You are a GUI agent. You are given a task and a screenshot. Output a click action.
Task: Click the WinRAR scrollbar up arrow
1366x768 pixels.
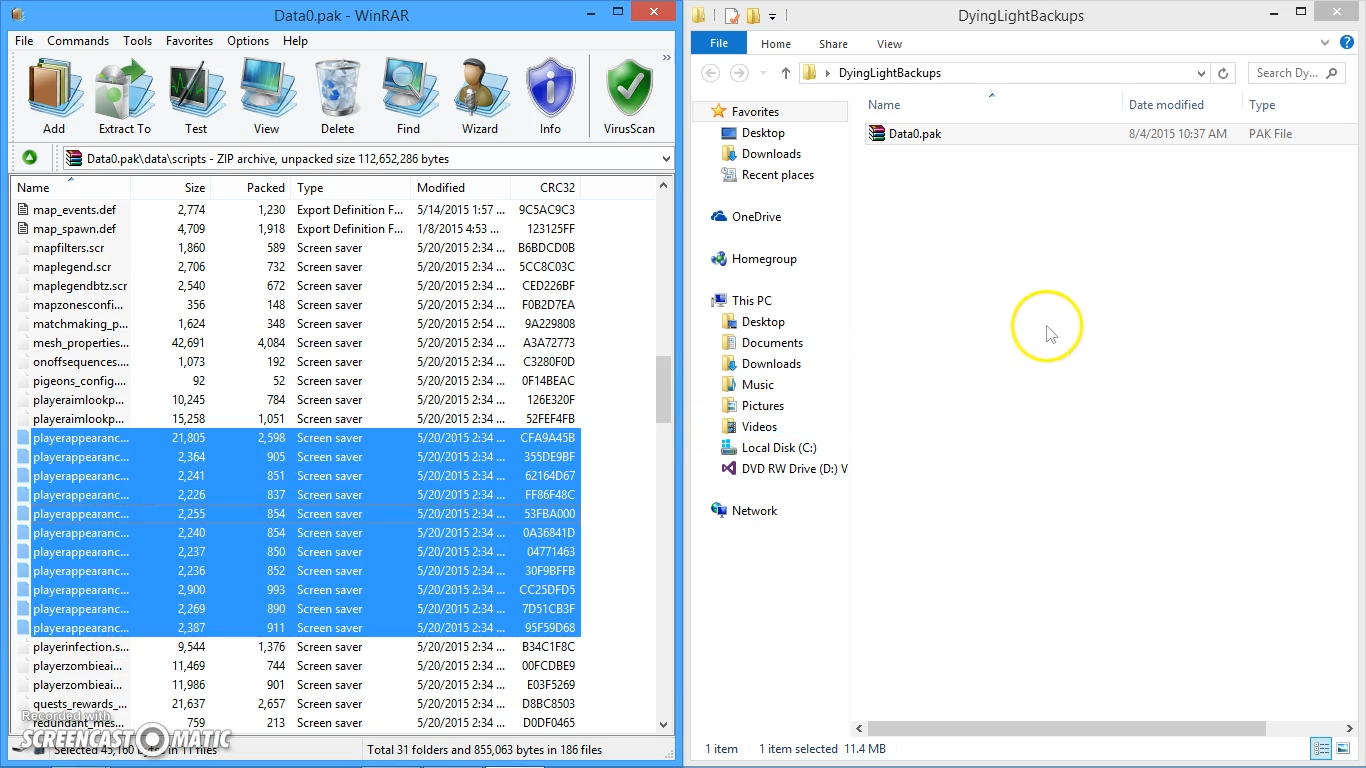pos(664,186)
